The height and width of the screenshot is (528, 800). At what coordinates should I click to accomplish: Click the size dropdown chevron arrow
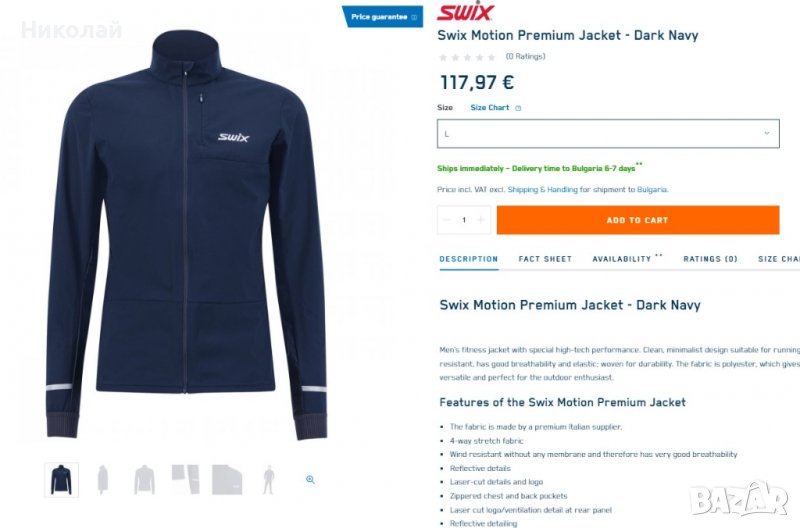coord(767,134)
